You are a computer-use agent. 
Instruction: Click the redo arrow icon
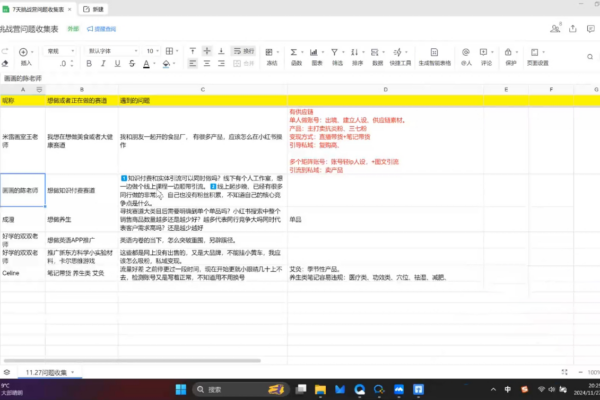point(5,51)
